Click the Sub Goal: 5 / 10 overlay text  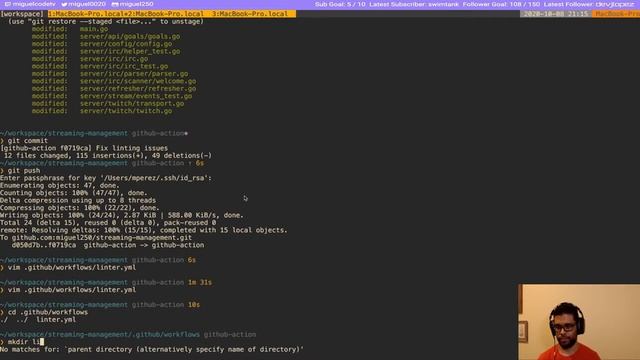coord(340,4)
